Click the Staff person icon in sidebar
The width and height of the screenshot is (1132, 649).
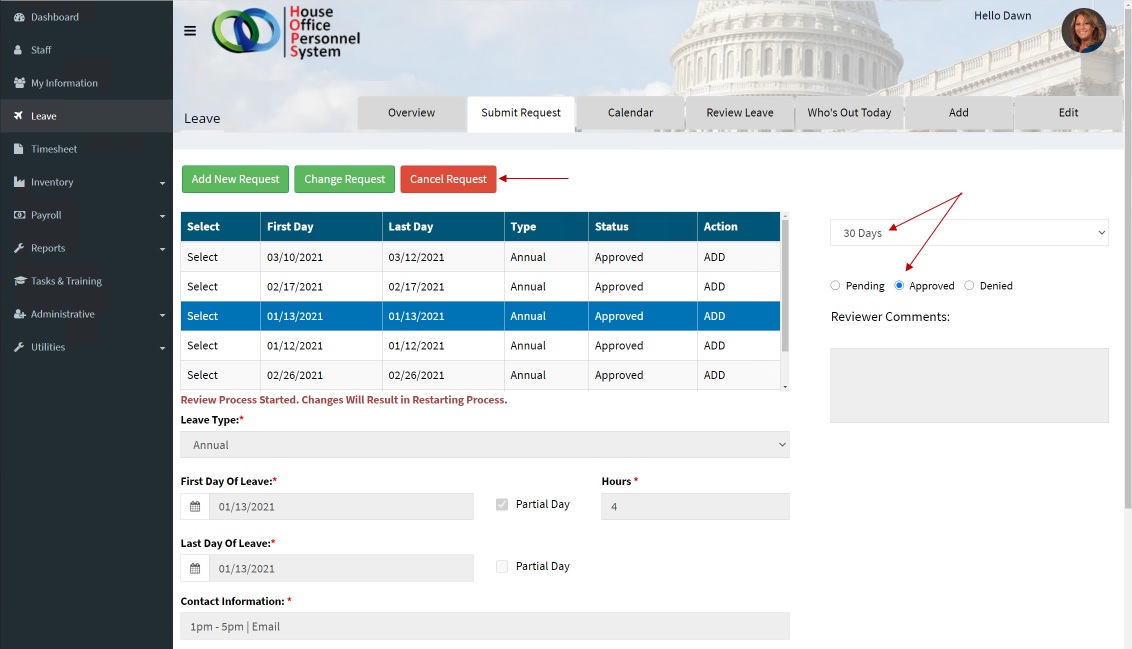point(19,50)
